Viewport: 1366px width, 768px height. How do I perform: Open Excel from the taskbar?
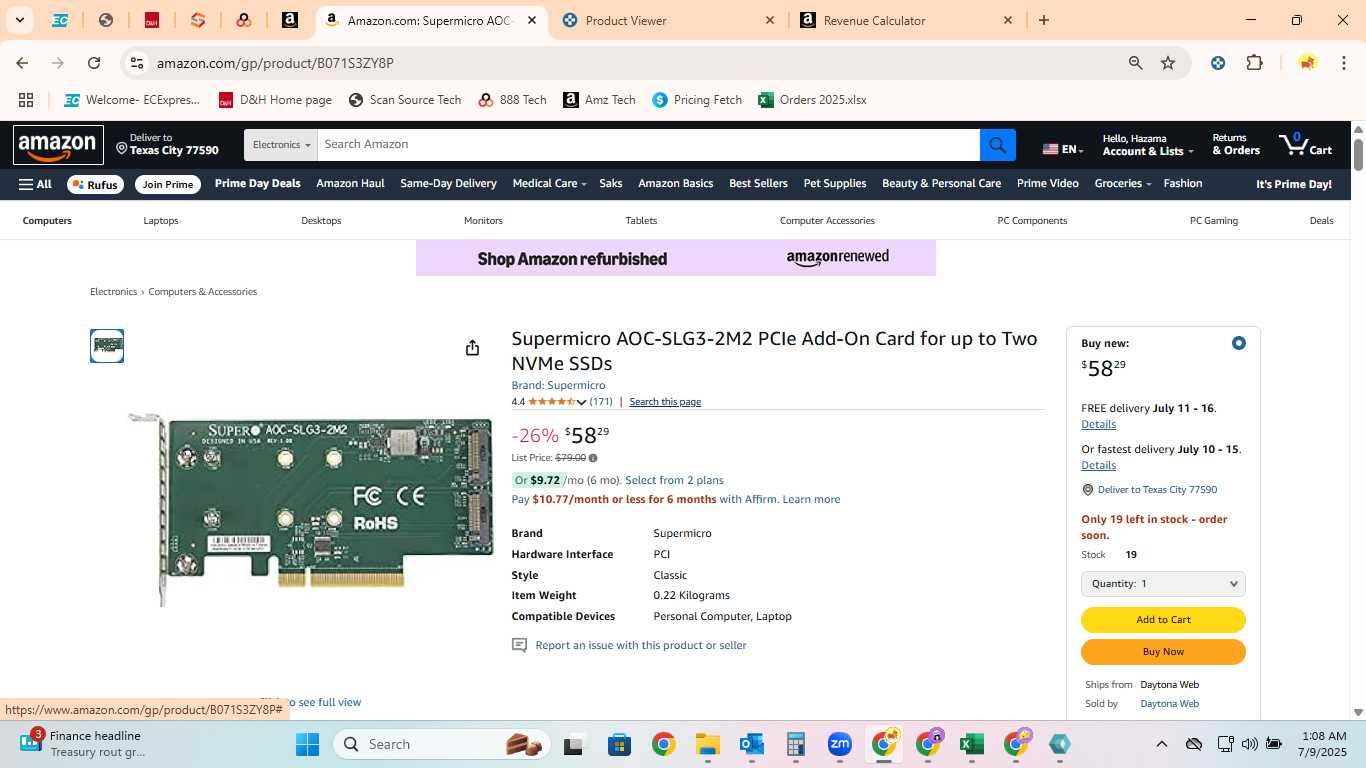tap(970, 744)
